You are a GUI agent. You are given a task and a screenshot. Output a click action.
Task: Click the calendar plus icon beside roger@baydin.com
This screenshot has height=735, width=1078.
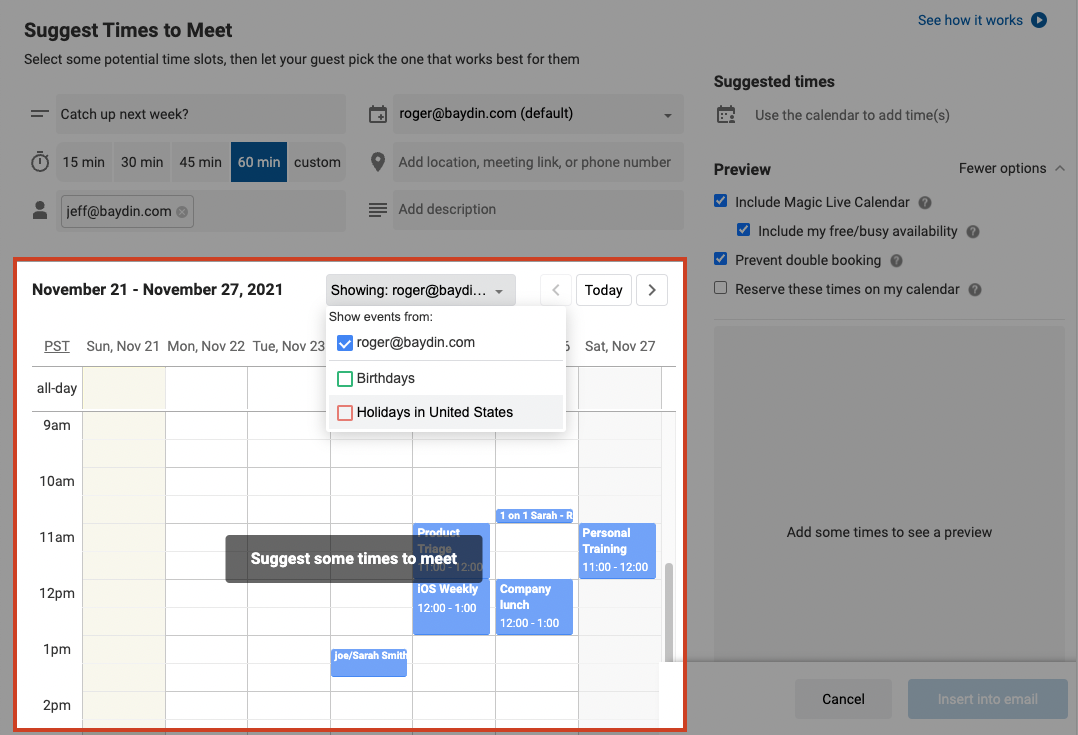[377, 114]
